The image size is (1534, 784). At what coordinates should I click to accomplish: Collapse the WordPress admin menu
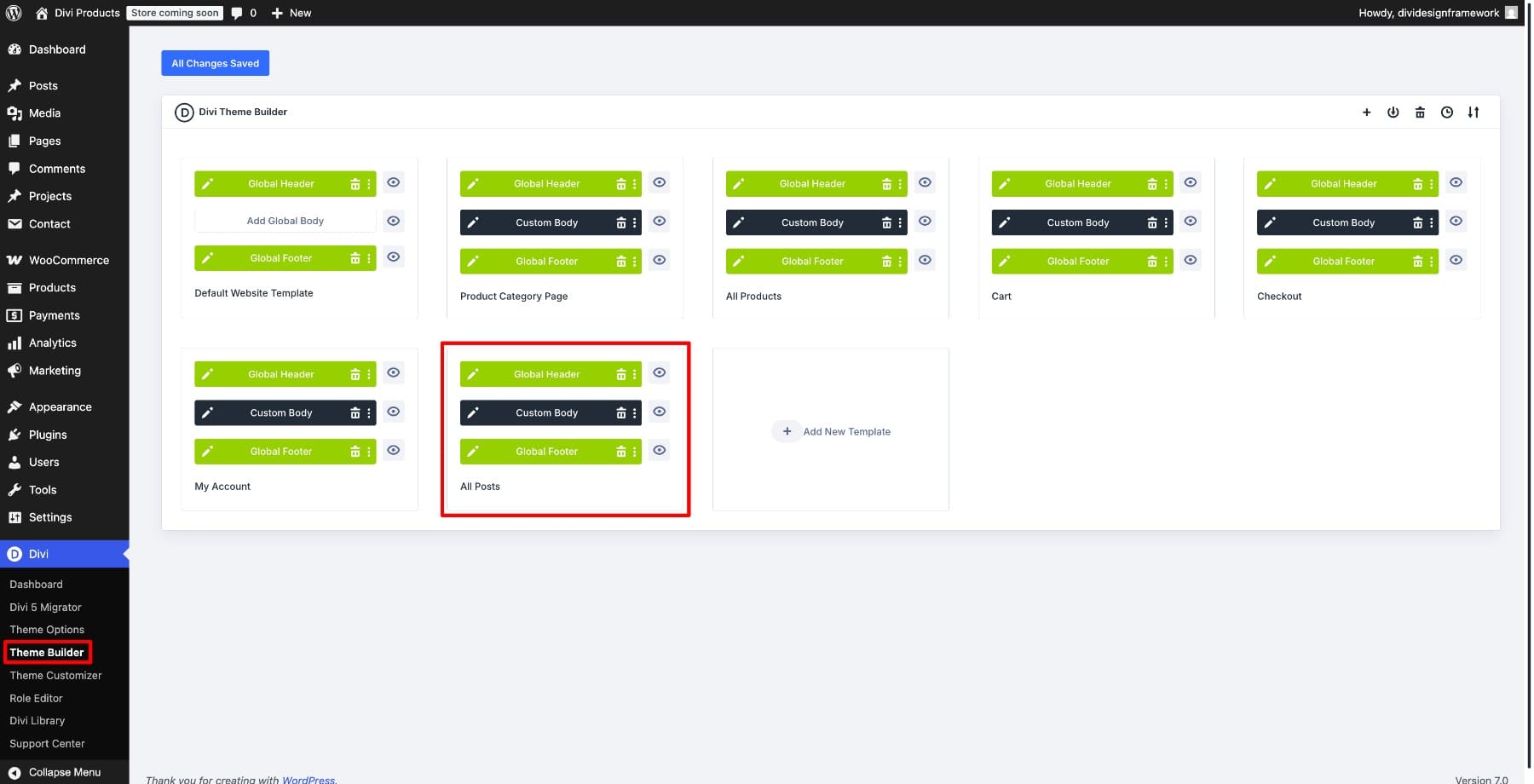click(65, 772)
